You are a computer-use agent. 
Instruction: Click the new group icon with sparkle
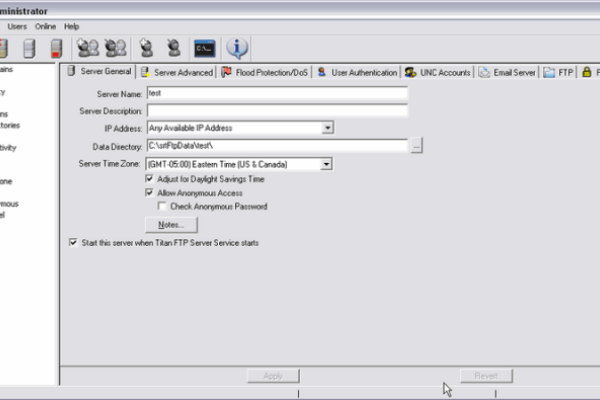coord(88,48)
